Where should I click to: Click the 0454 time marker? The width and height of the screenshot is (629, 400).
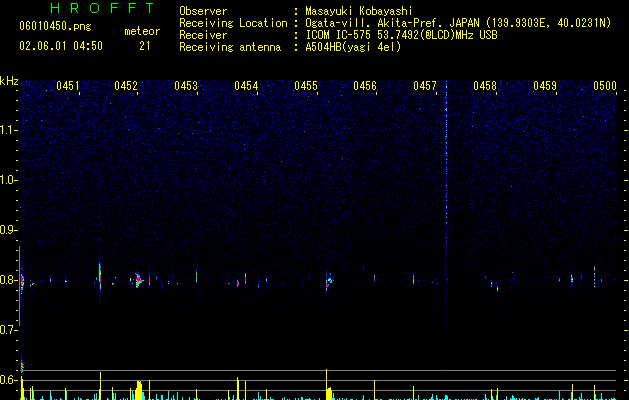246,86
